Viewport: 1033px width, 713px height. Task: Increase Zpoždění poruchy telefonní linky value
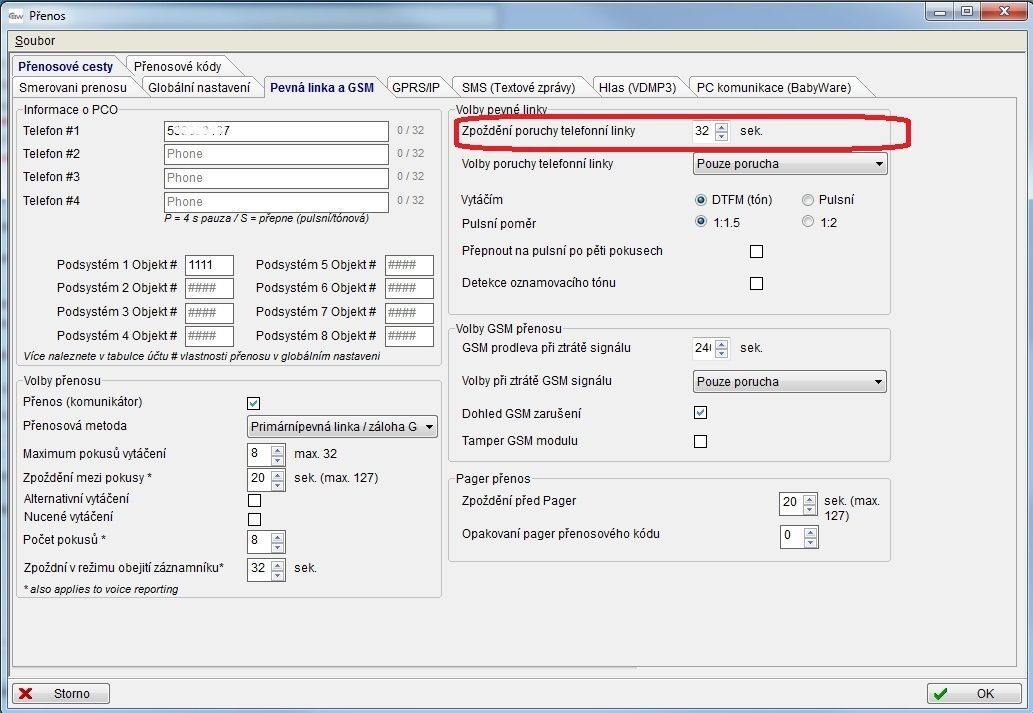coord(722,127)
